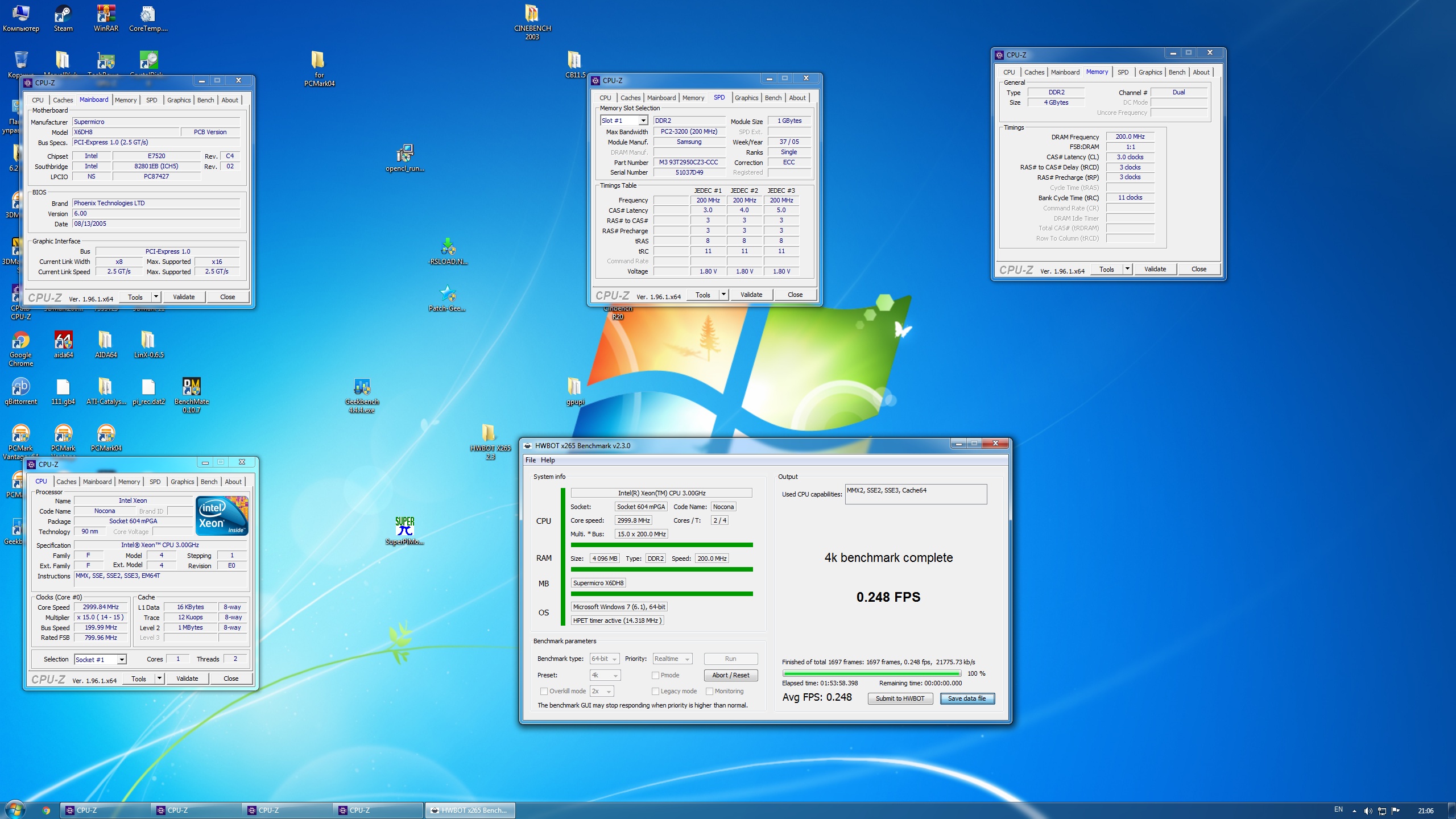
Task: Open the Overkill 2x multiplier dropdown
Action: pyautogui.click(x=602, y=691)
